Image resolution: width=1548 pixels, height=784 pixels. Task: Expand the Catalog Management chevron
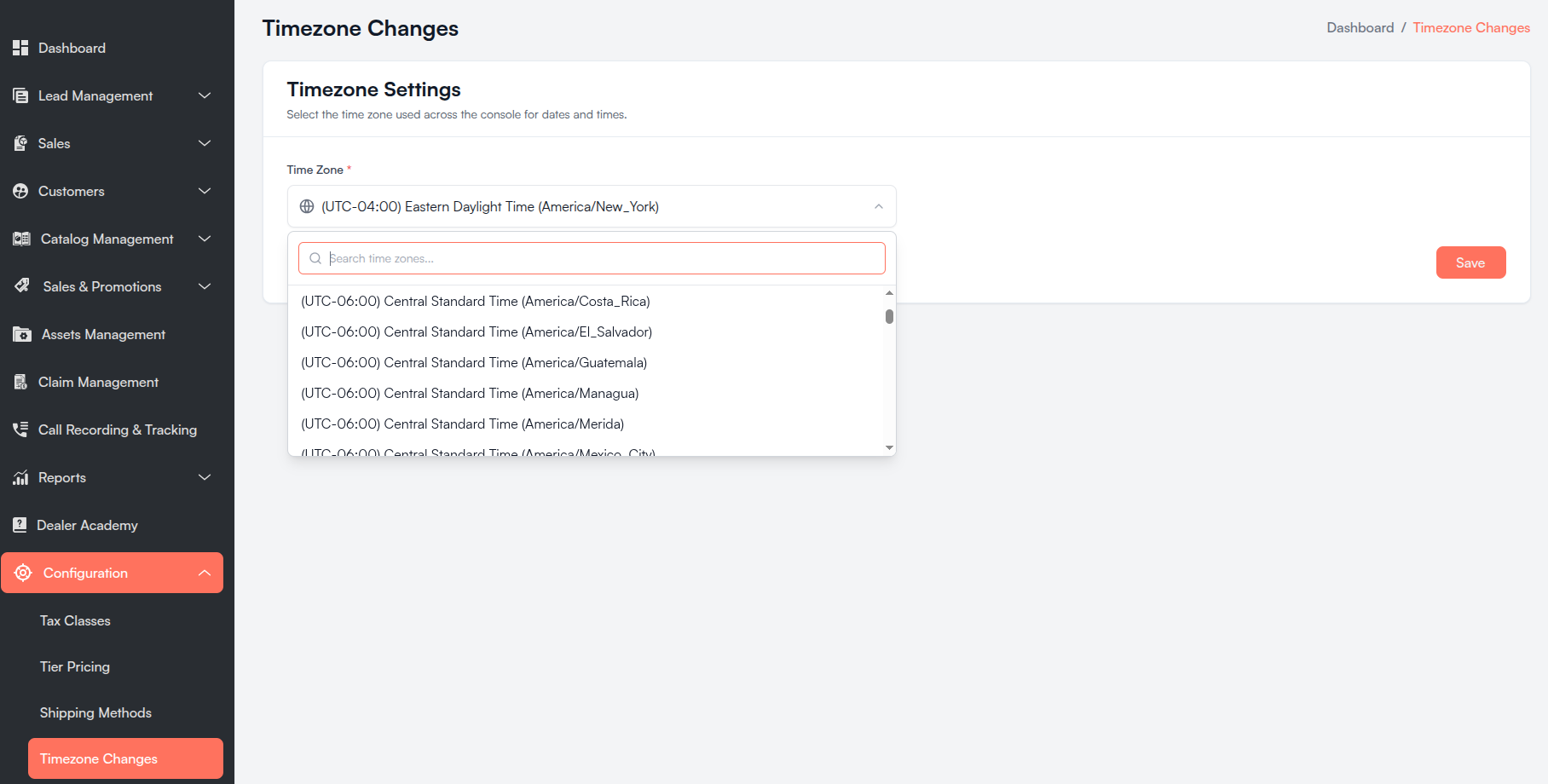(x=205, y=239)
